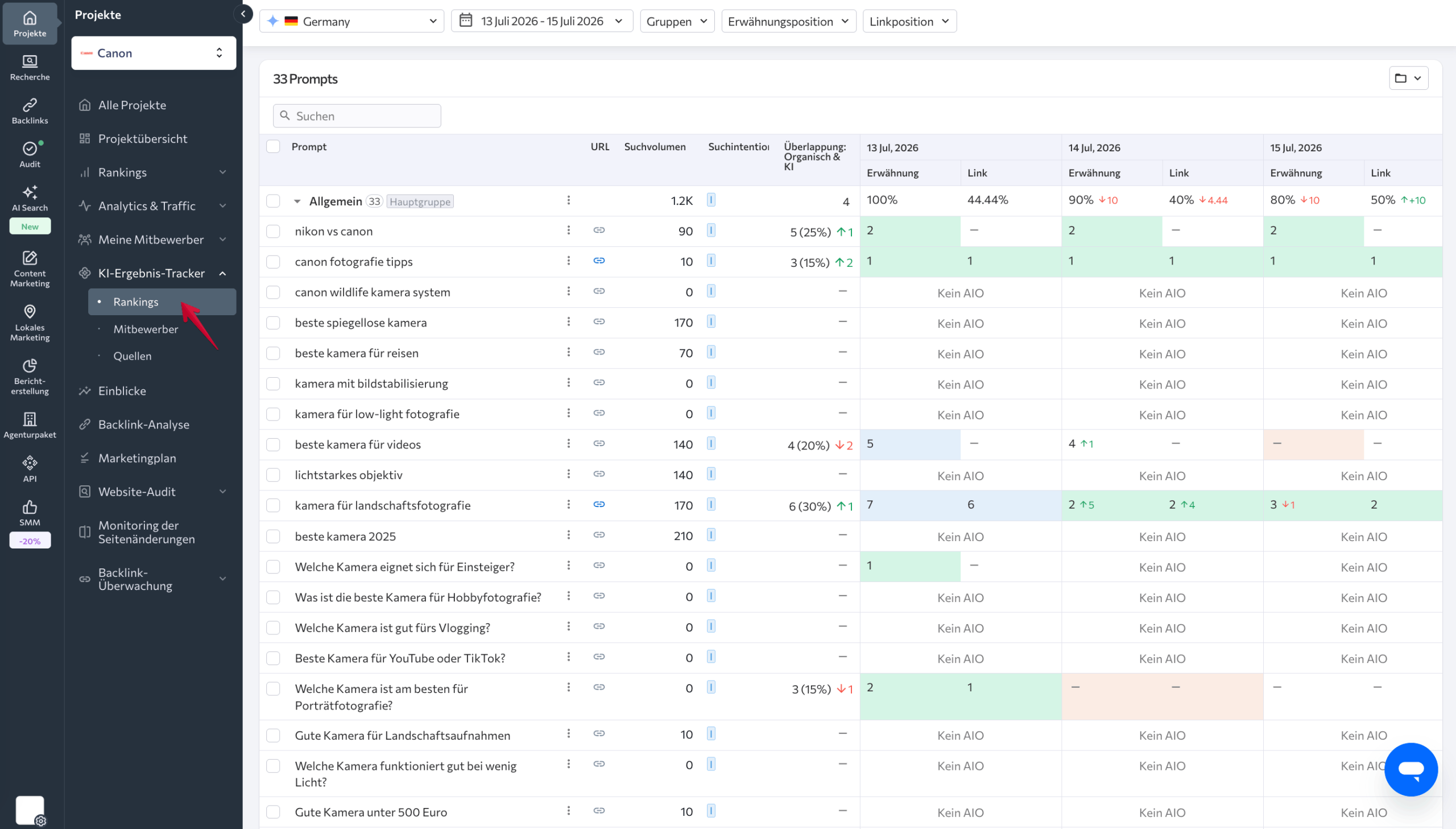This screenshot has width=1456, height=829.
Task: Click blue URL link icon for canon fotografie tipps
Action: pyautogui.click(x=598, y=261)
